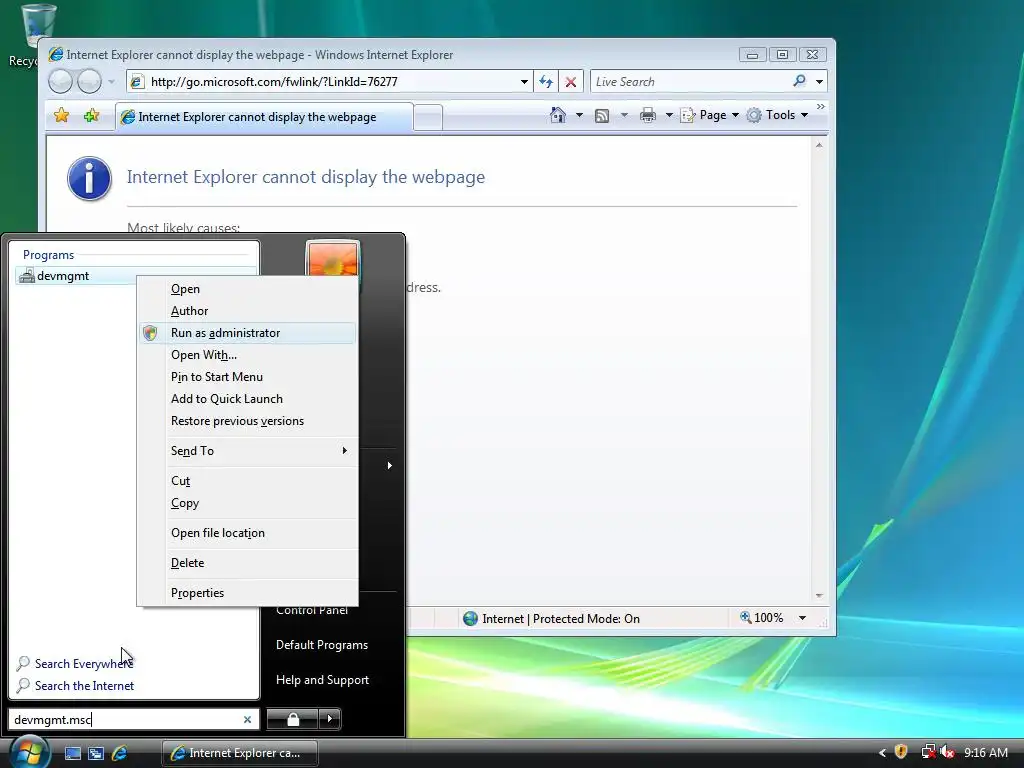Open the Home page icon in toolbar
This screenshot has height=768, width=1024.
tap(558, 115)
